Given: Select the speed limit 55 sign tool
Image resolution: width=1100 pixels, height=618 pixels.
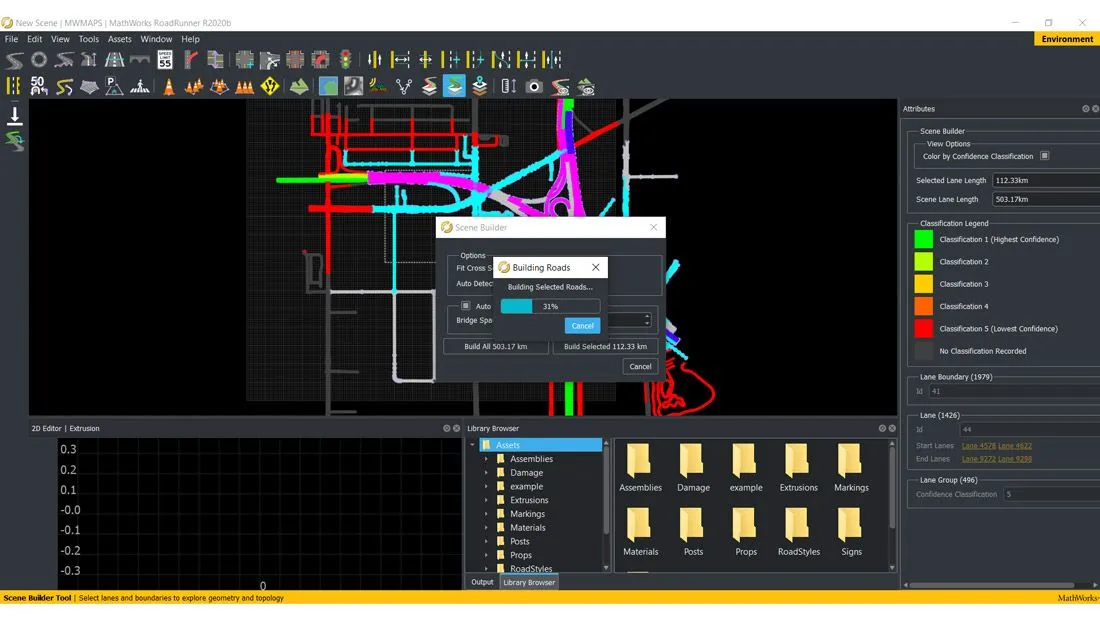Looking at the screenshot, I should pos(165,60).
